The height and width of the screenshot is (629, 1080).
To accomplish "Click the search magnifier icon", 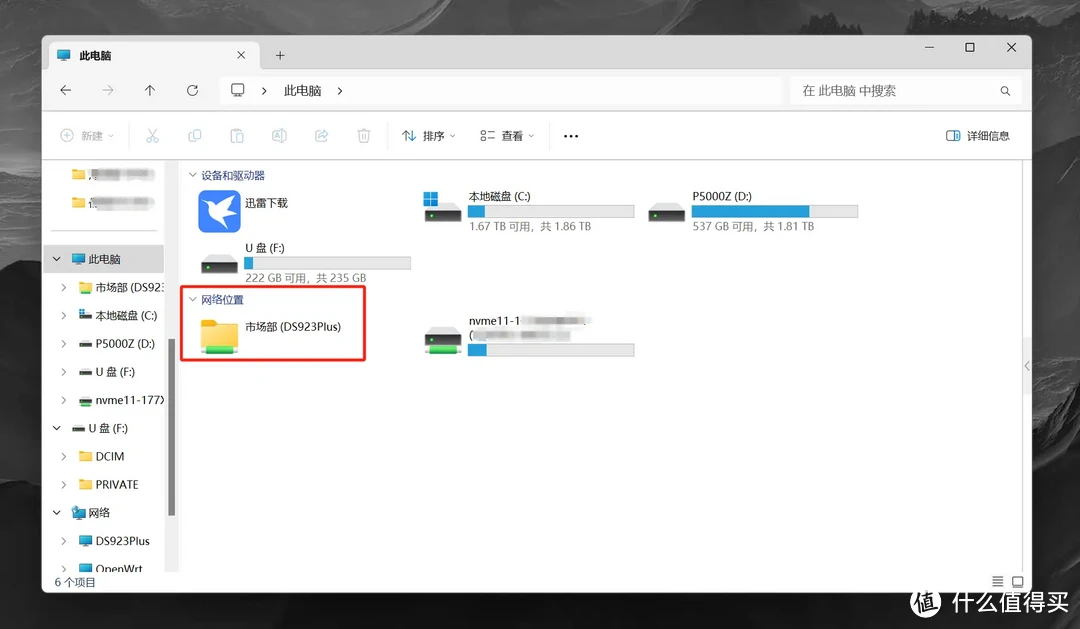I will point(1005,91).
